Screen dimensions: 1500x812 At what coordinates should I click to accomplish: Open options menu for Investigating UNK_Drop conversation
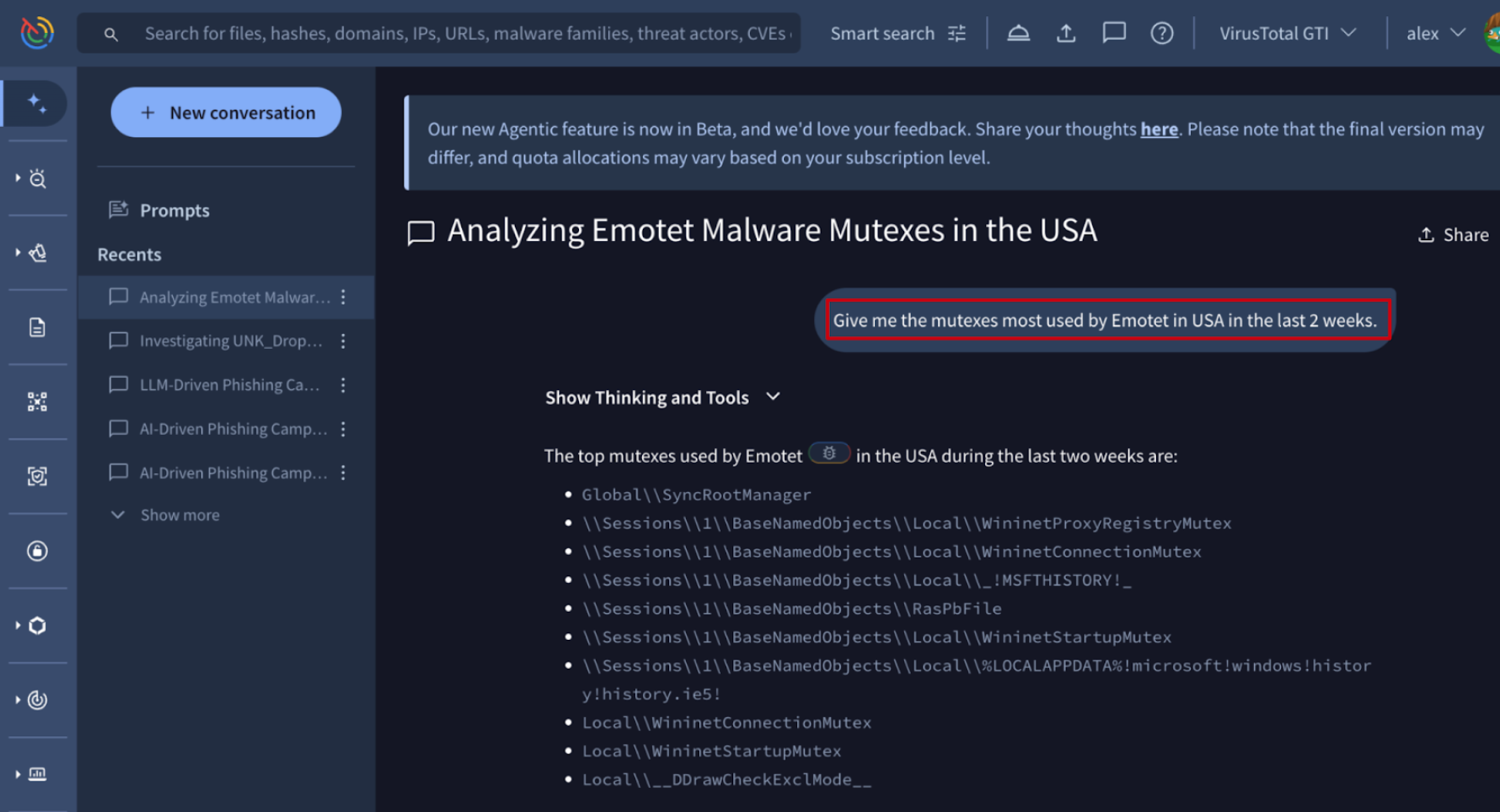(x=343, y=340)
